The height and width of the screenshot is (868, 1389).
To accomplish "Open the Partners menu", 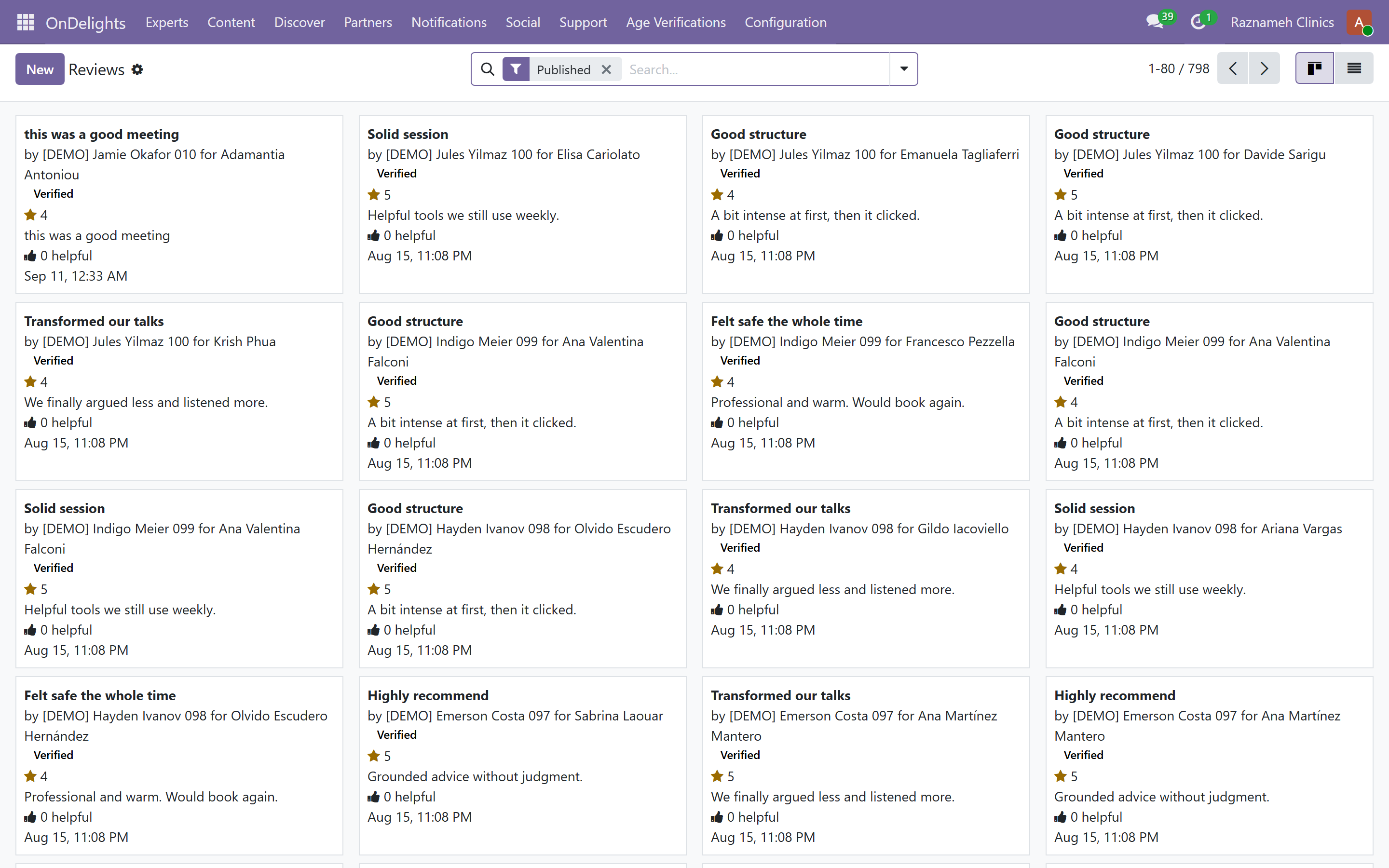I will tap(368, 22).
